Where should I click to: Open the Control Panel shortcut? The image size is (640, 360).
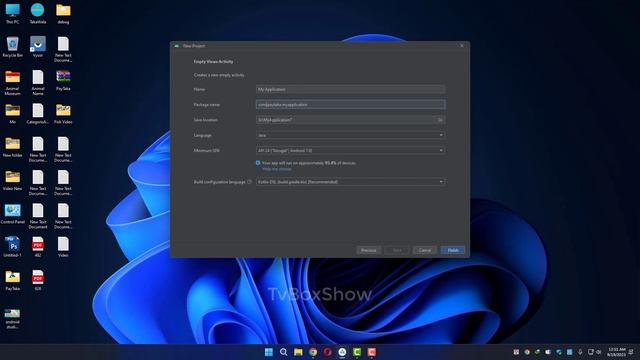tap(12, 214)
